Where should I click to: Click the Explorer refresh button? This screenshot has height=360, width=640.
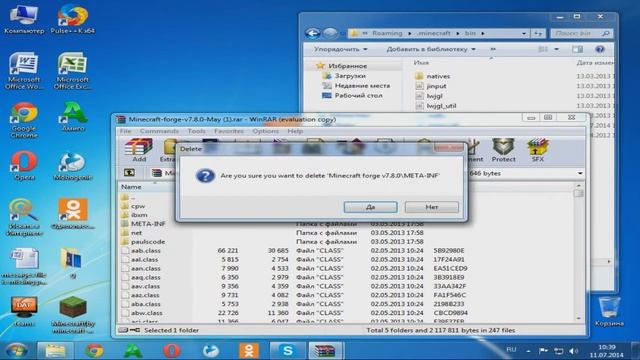(538, 33)
